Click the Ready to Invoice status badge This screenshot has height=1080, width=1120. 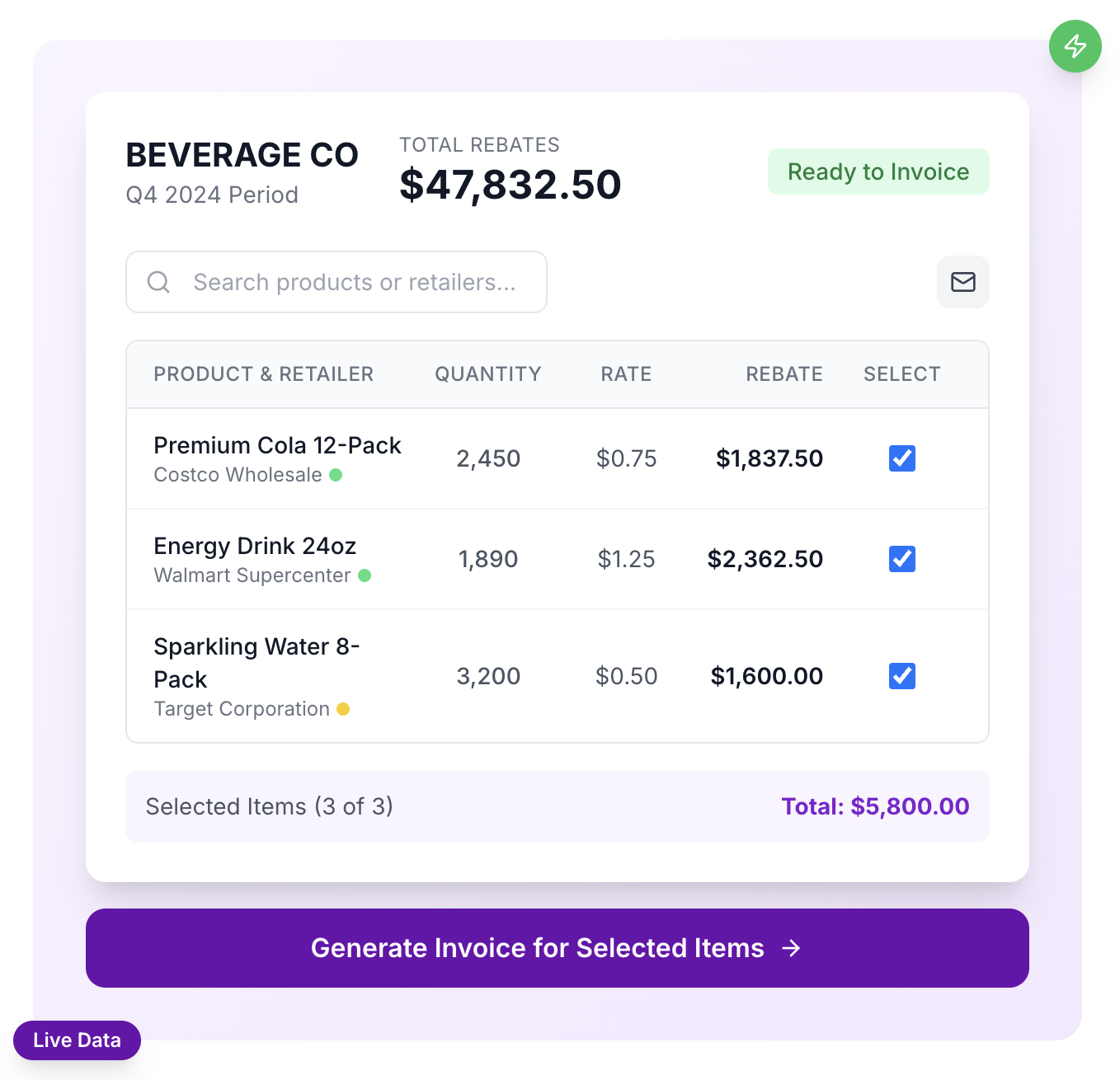878,171
